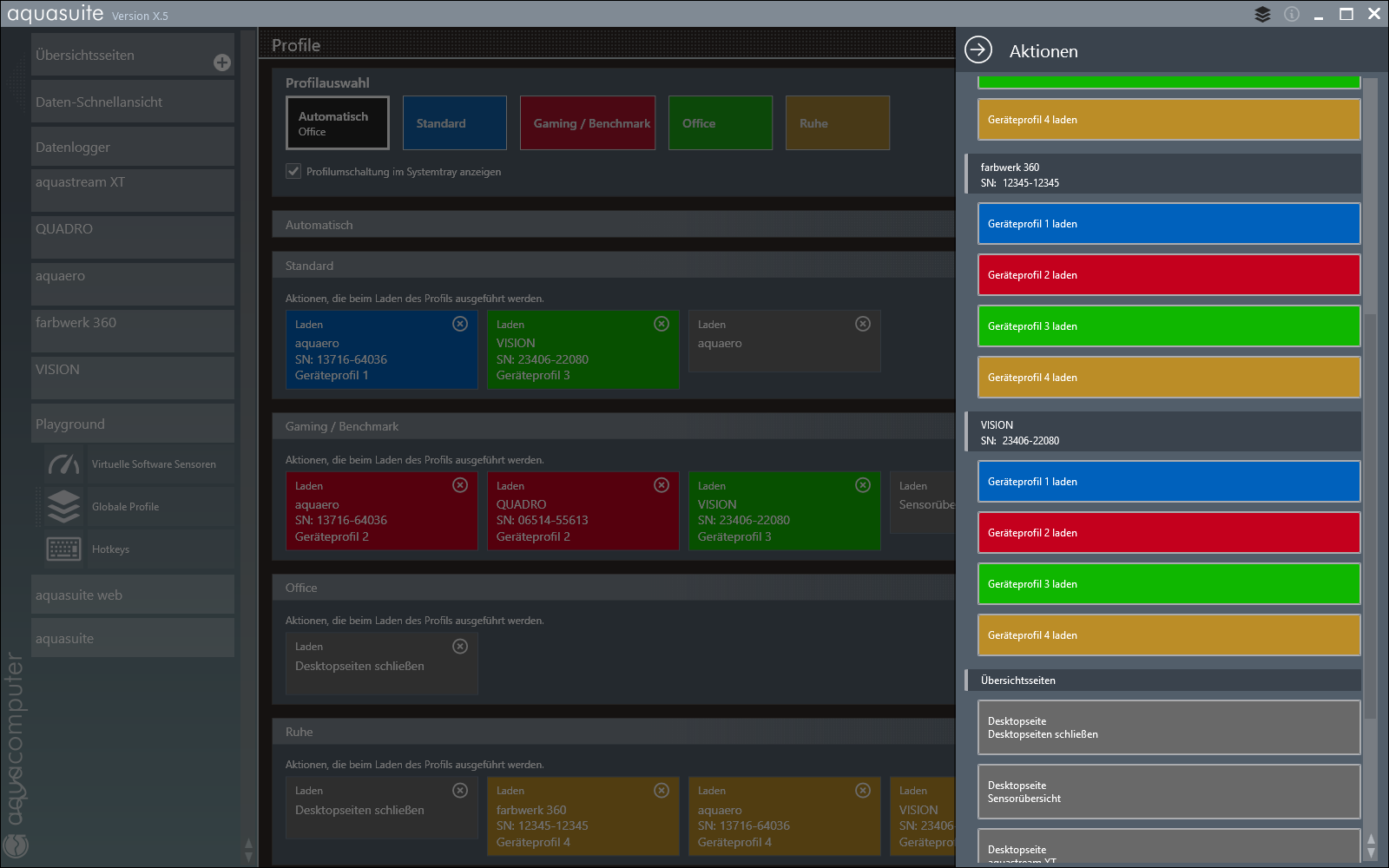Viewport: 1389px width, 868px height.
Task: Open the Globale Profile layers icon
Action: [63, 507]
